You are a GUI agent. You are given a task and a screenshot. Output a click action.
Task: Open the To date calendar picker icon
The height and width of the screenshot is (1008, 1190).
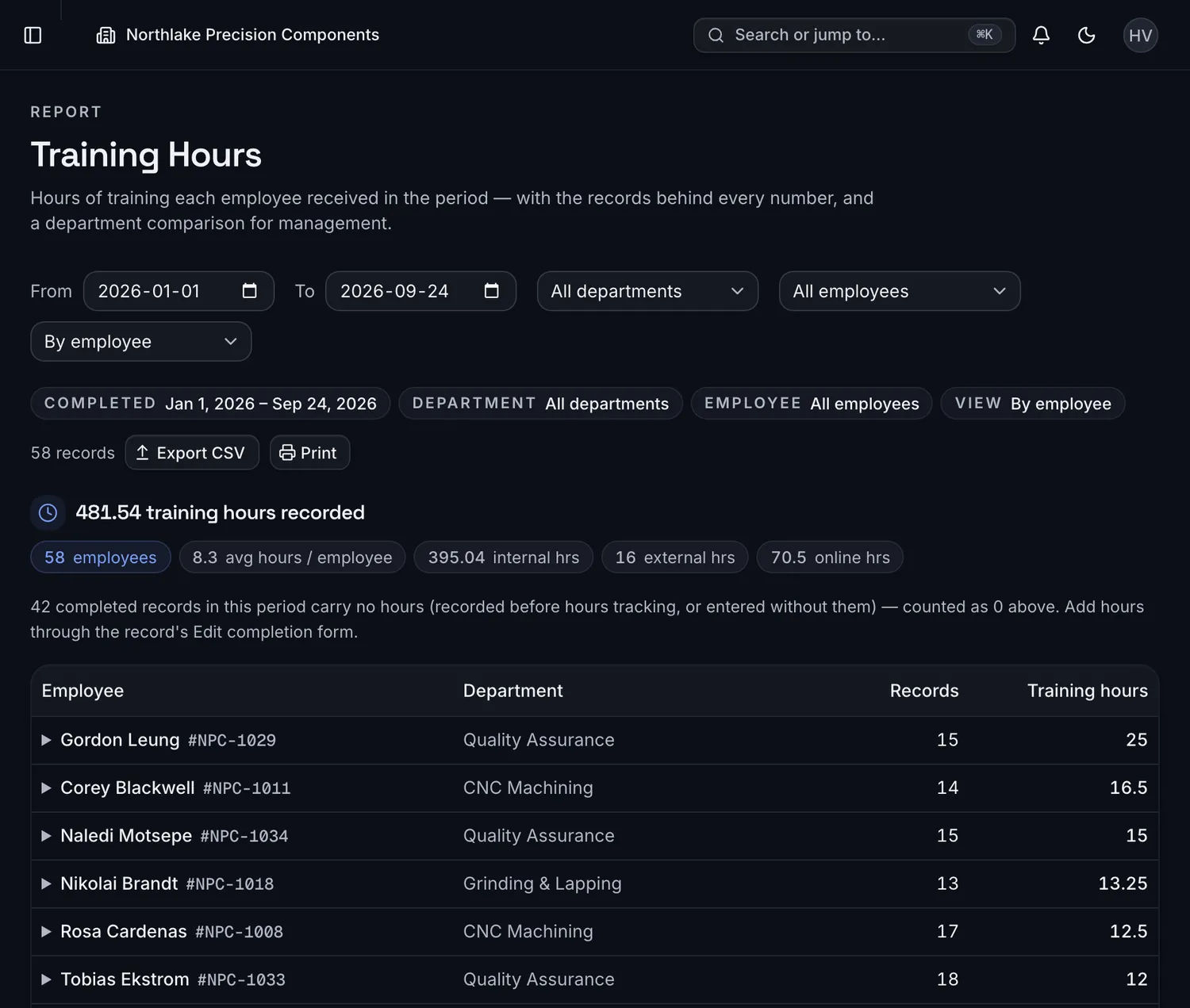pyautogui.click(x=491, y=291)
